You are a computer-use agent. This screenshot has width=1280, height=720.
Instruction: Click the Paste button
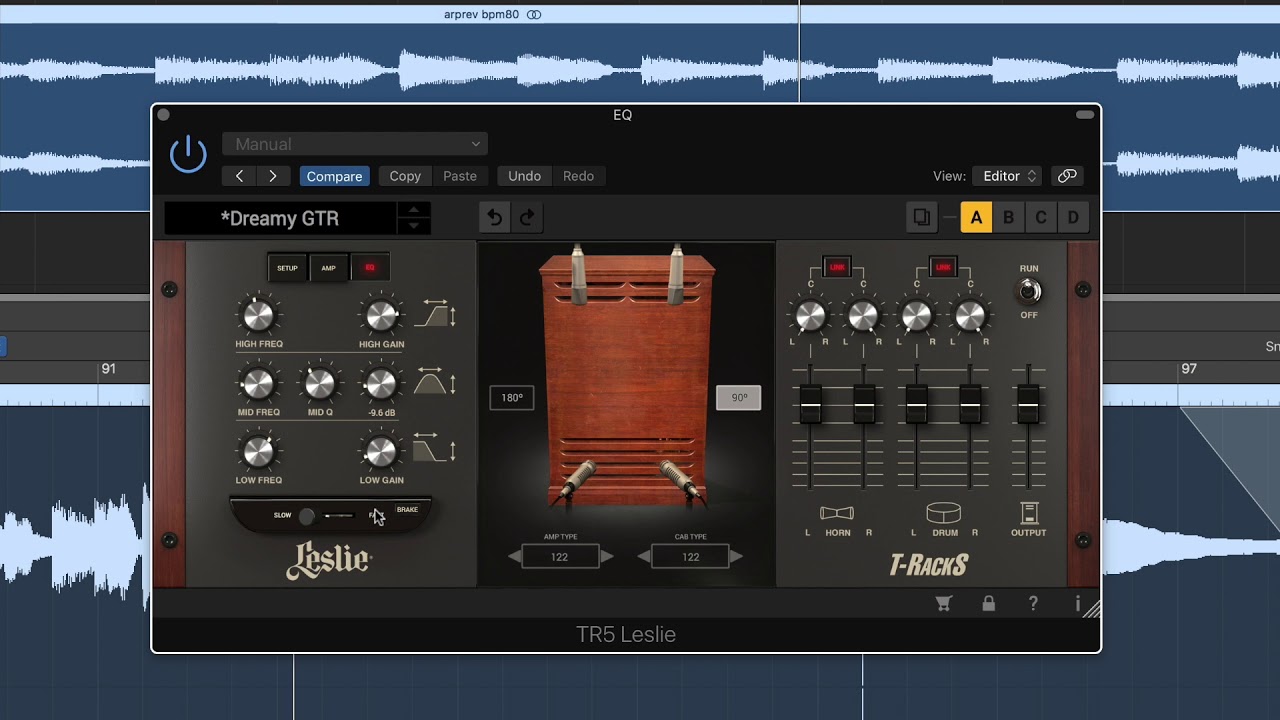460,176
